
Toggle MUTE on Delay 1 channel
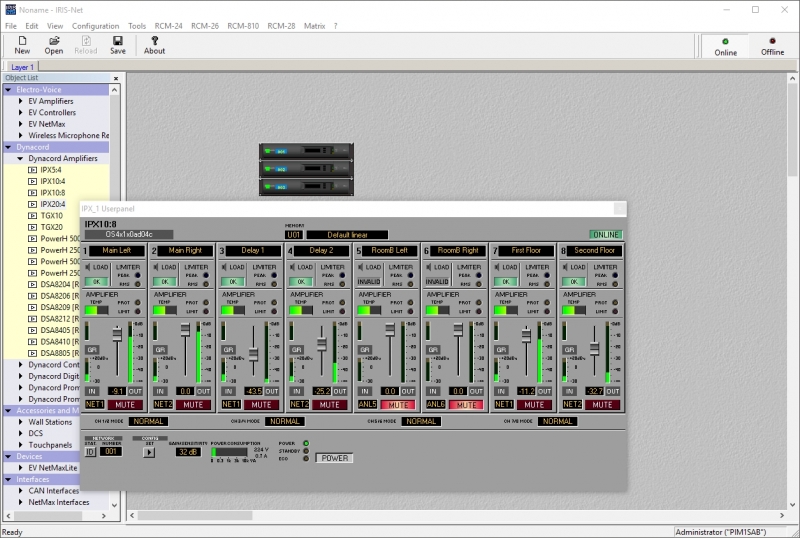[x=261, y=405]
